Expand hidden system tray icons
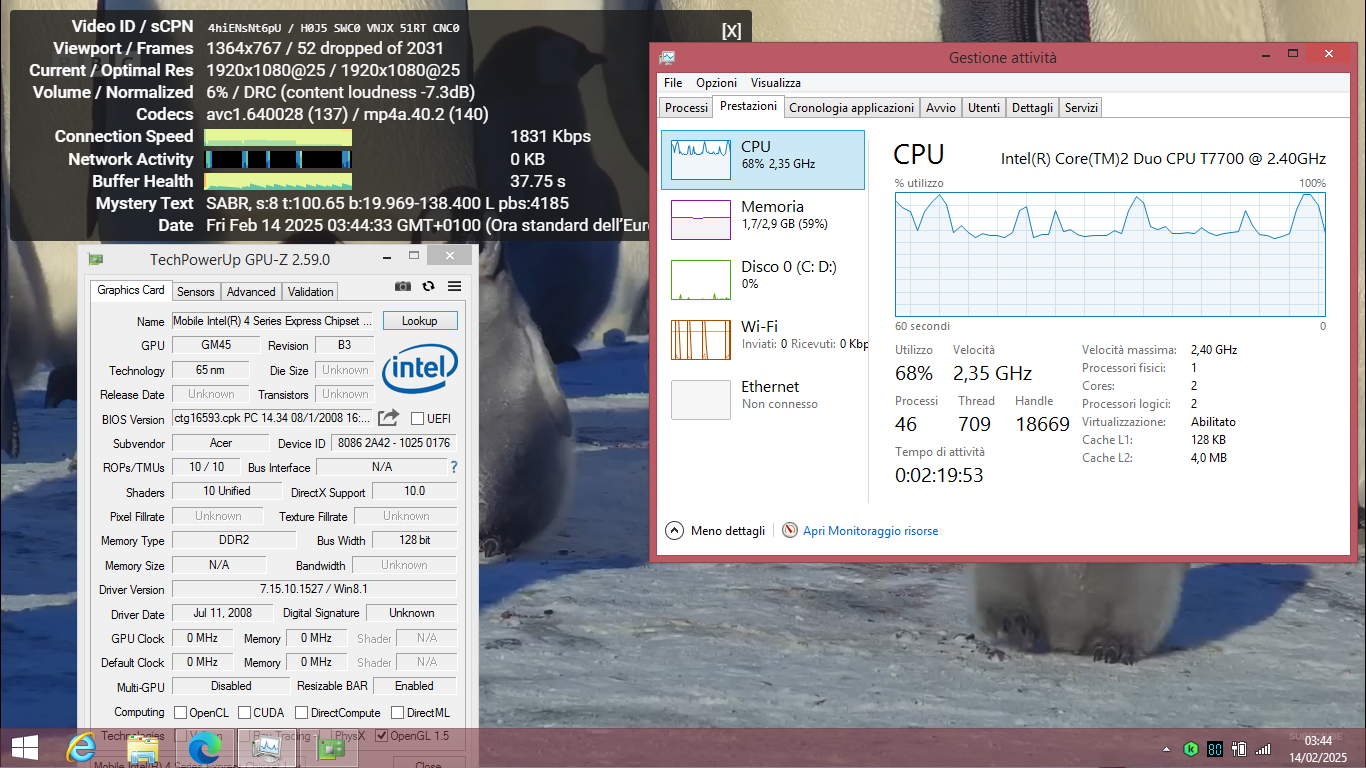 click(x=1166, y=748)
